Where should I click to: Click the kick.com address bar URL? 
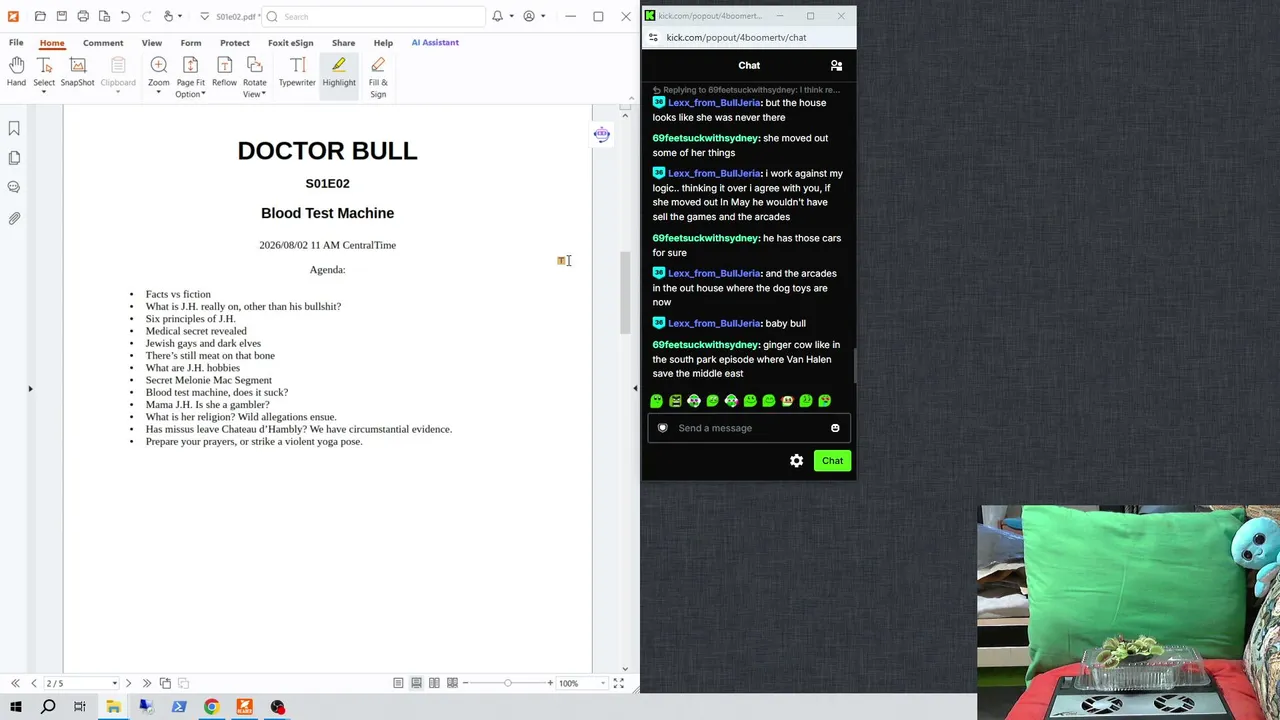coord(736,38)
